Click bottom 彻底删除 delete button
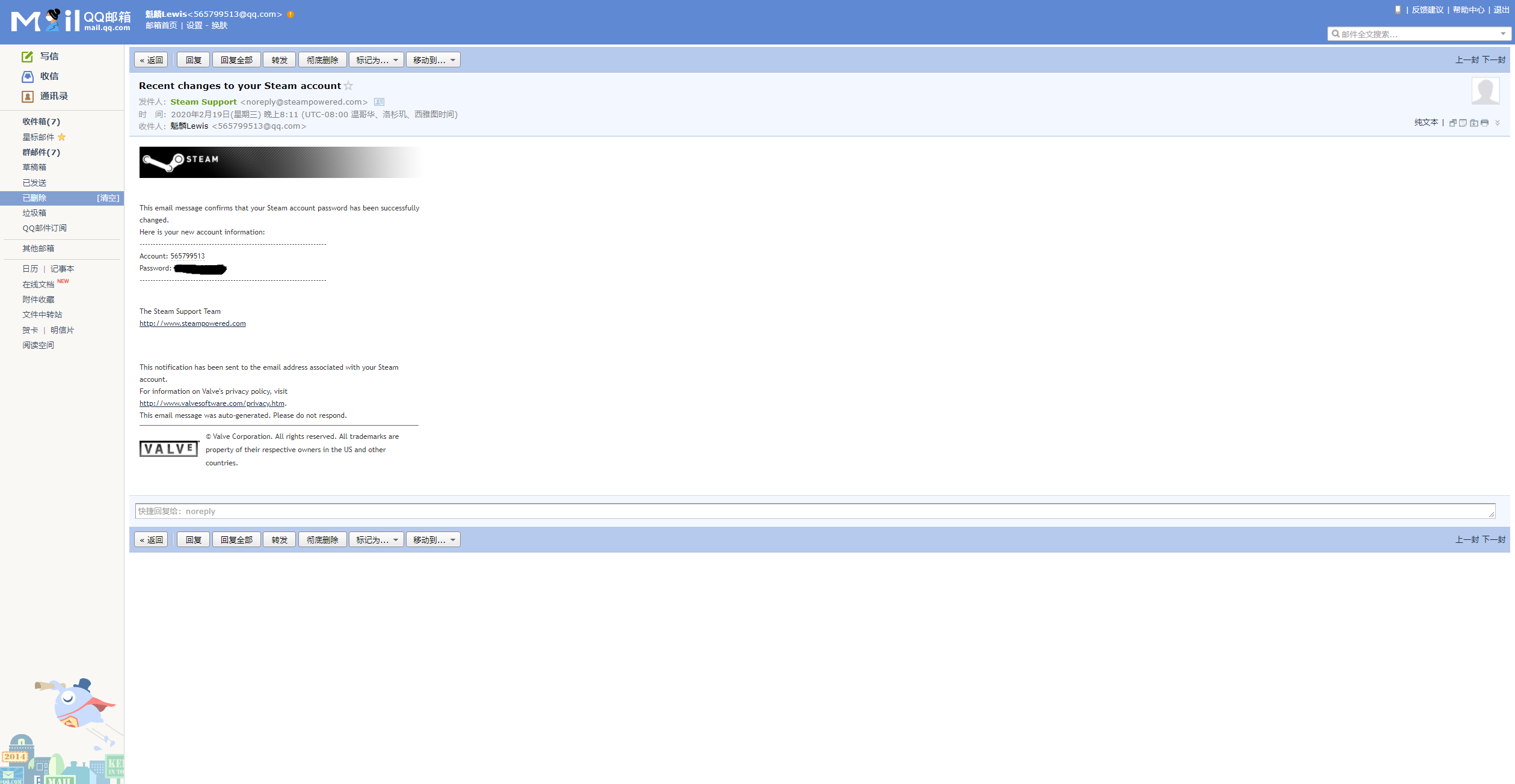 point(322,540)
